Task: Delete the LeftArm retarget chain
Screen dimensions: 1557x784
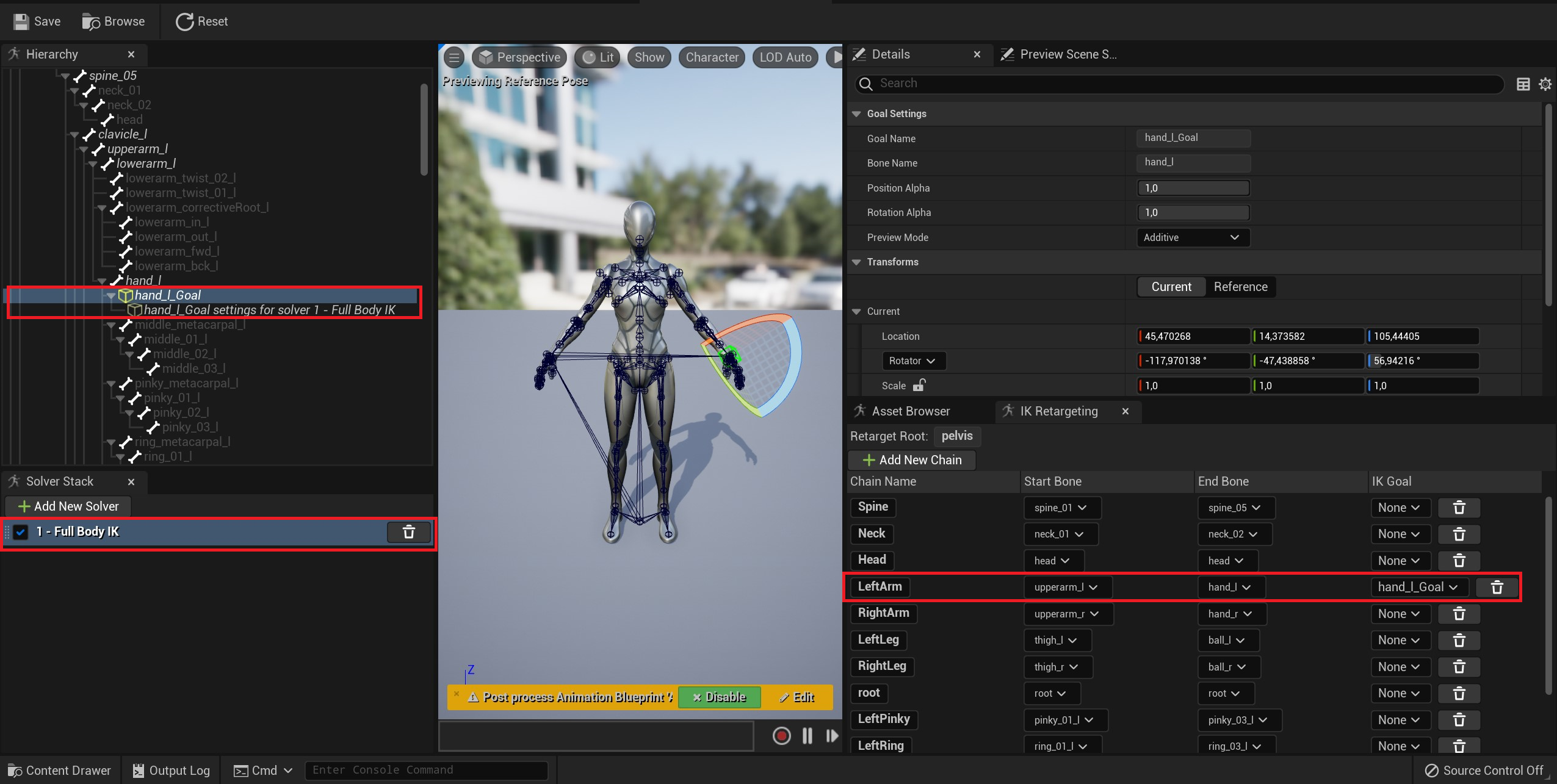Action: (1497, 588)
